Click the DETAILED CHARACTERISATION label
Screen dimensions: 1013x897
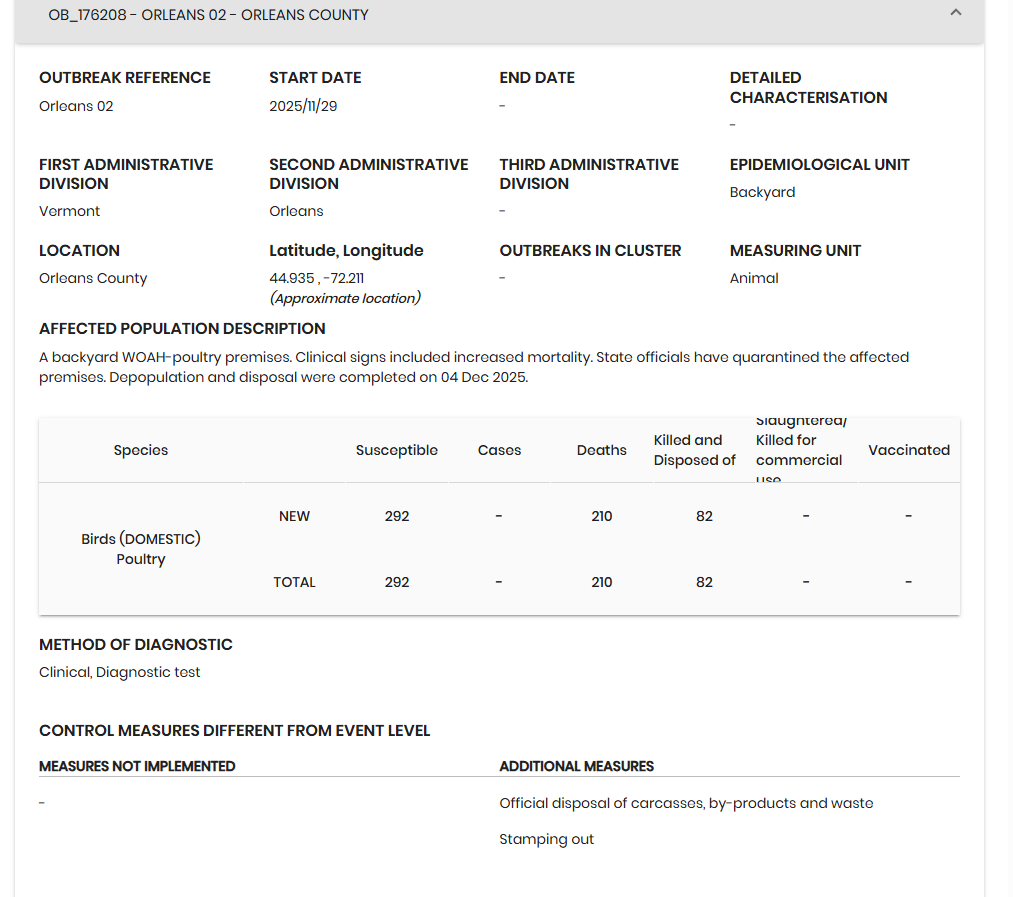(808, 88)
